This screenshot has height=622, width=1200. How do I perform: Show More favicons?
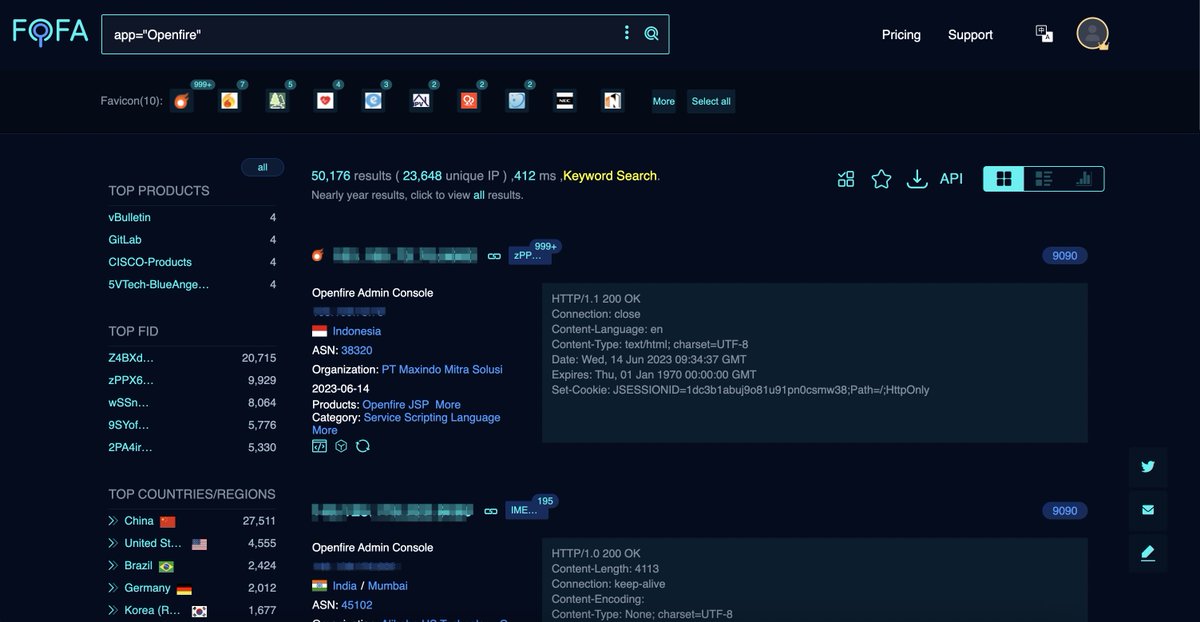coord(664,101)
